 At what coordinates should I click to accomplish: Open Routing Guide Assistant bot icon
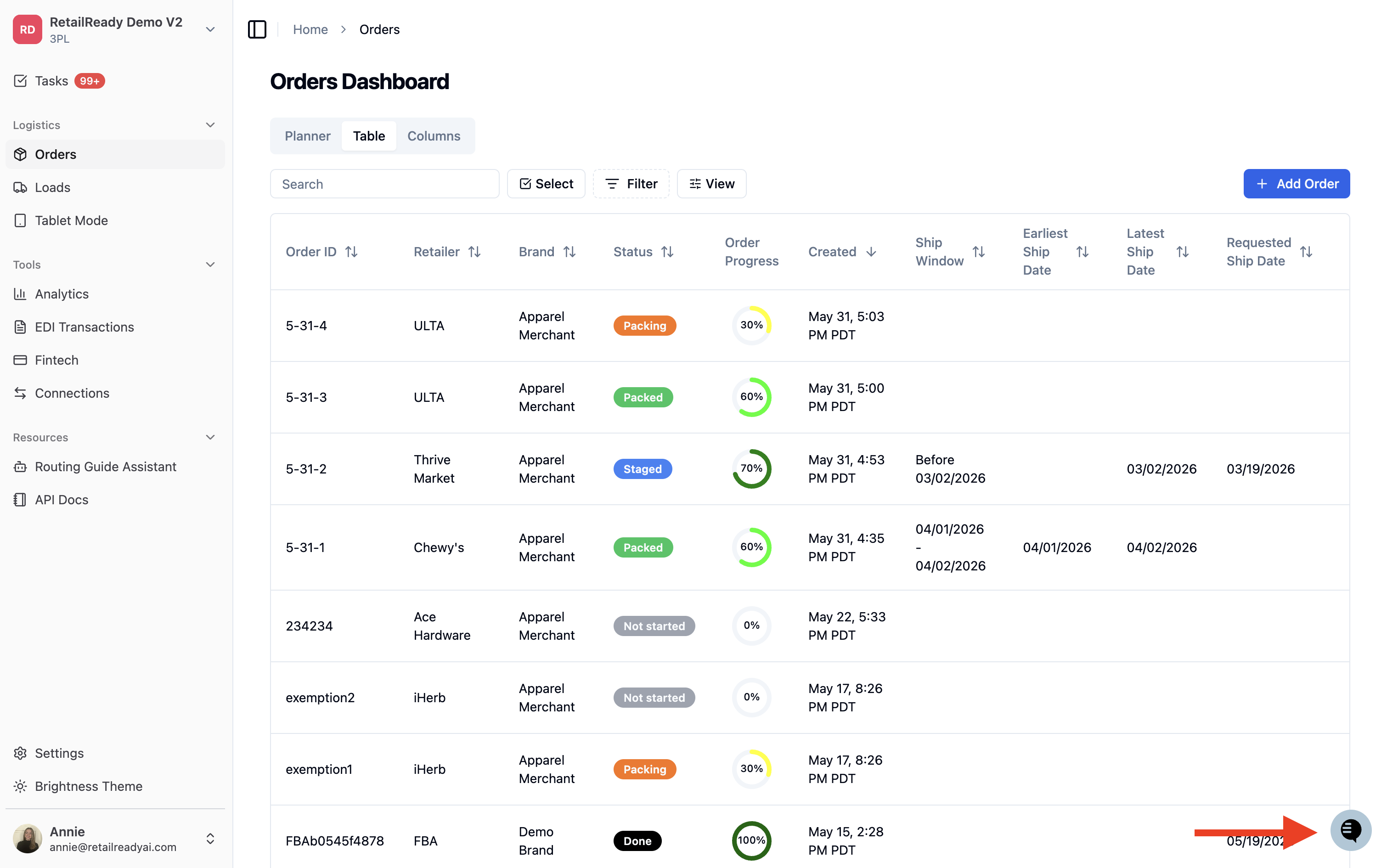(20, 467)
